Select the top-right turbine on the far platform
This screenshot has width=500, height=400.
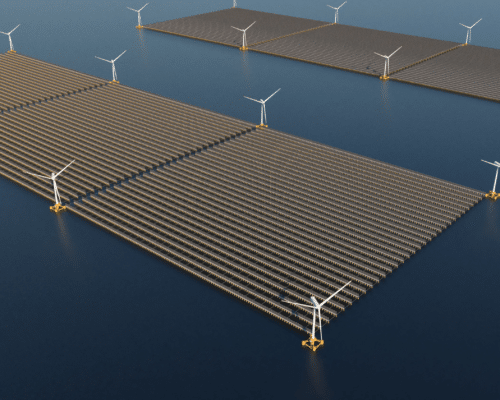[x=469, y=32]
